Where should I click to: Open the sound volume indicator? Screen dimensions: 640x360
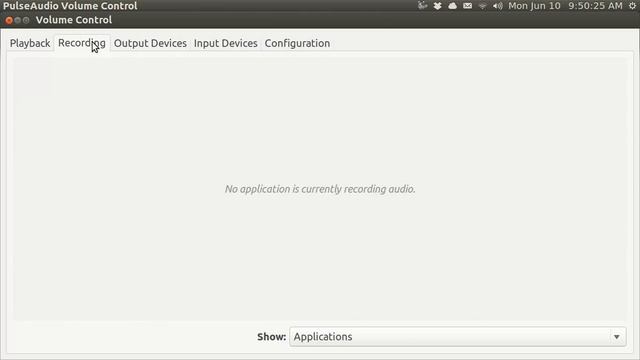498,6
